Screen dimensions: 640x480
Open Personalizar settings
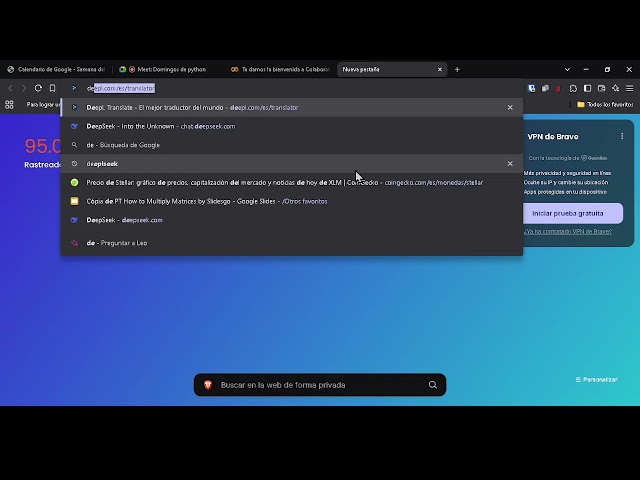click(596, 380)
